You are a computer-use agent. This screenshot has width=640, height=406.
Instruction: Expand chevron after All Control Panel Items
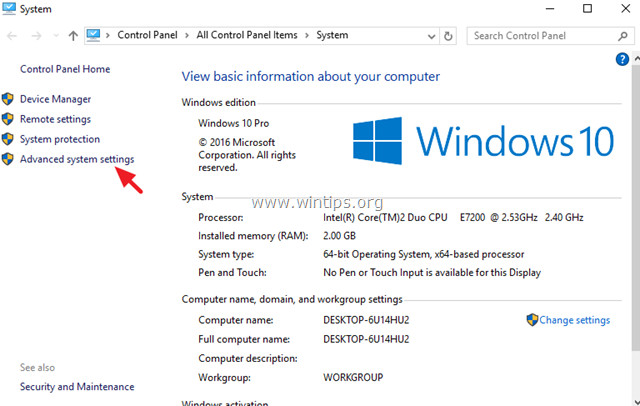(x=307, y=35)
